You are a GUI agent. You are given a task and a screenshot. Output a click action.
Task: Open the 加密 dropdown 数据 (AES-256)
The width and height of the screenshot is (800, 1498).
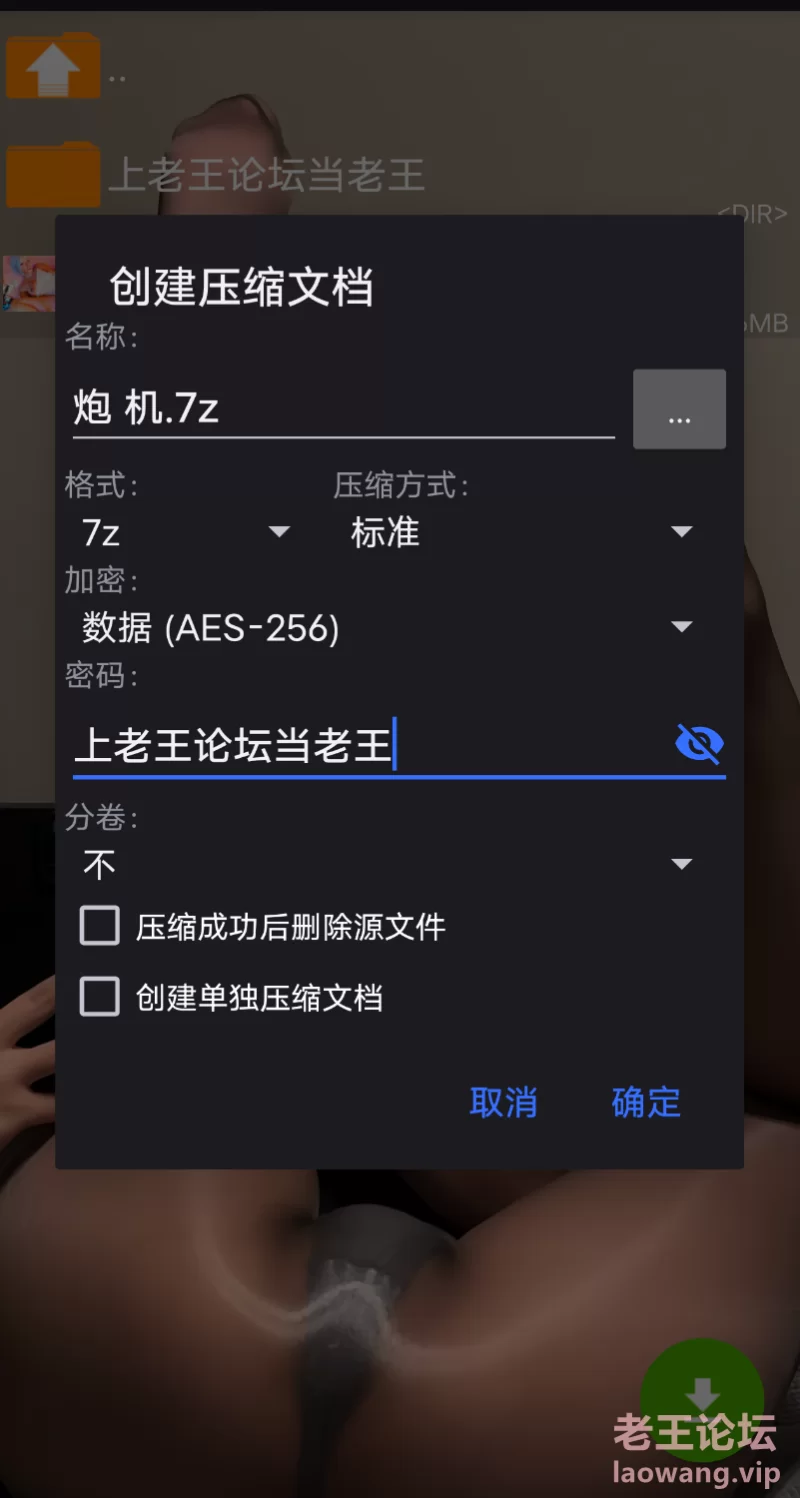click(388, 628)
